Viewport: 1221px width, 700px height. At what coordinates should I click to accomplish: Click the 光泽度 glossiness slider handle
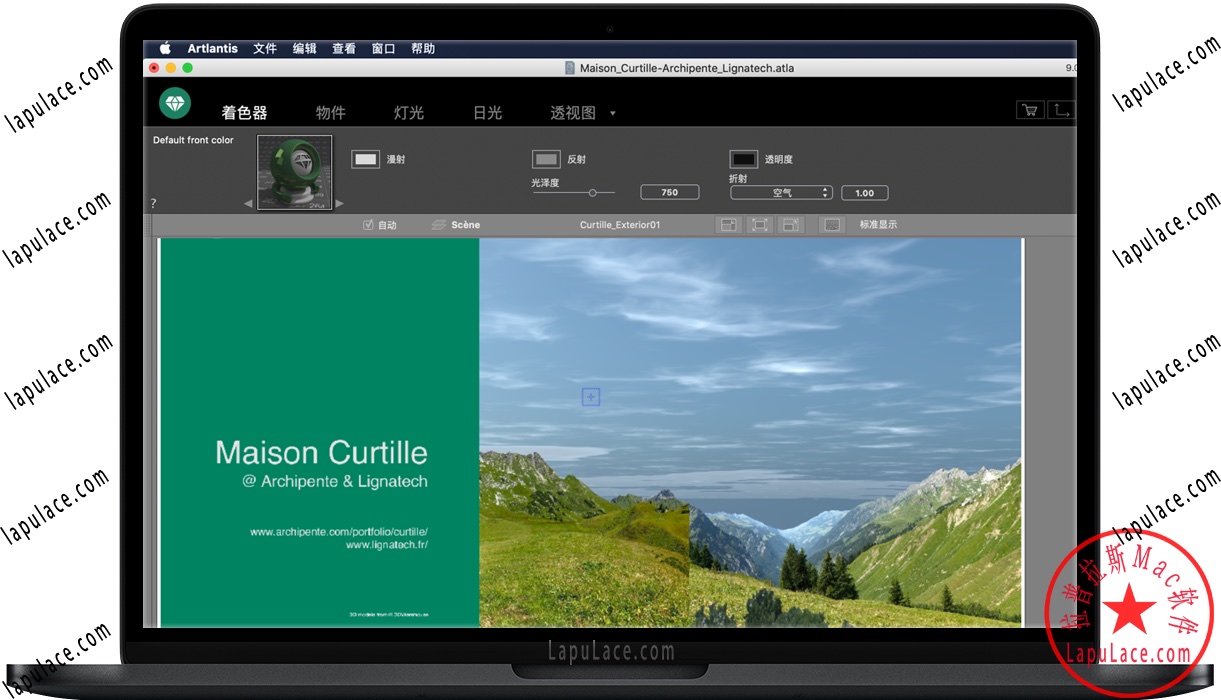click(x=594, y=194)
